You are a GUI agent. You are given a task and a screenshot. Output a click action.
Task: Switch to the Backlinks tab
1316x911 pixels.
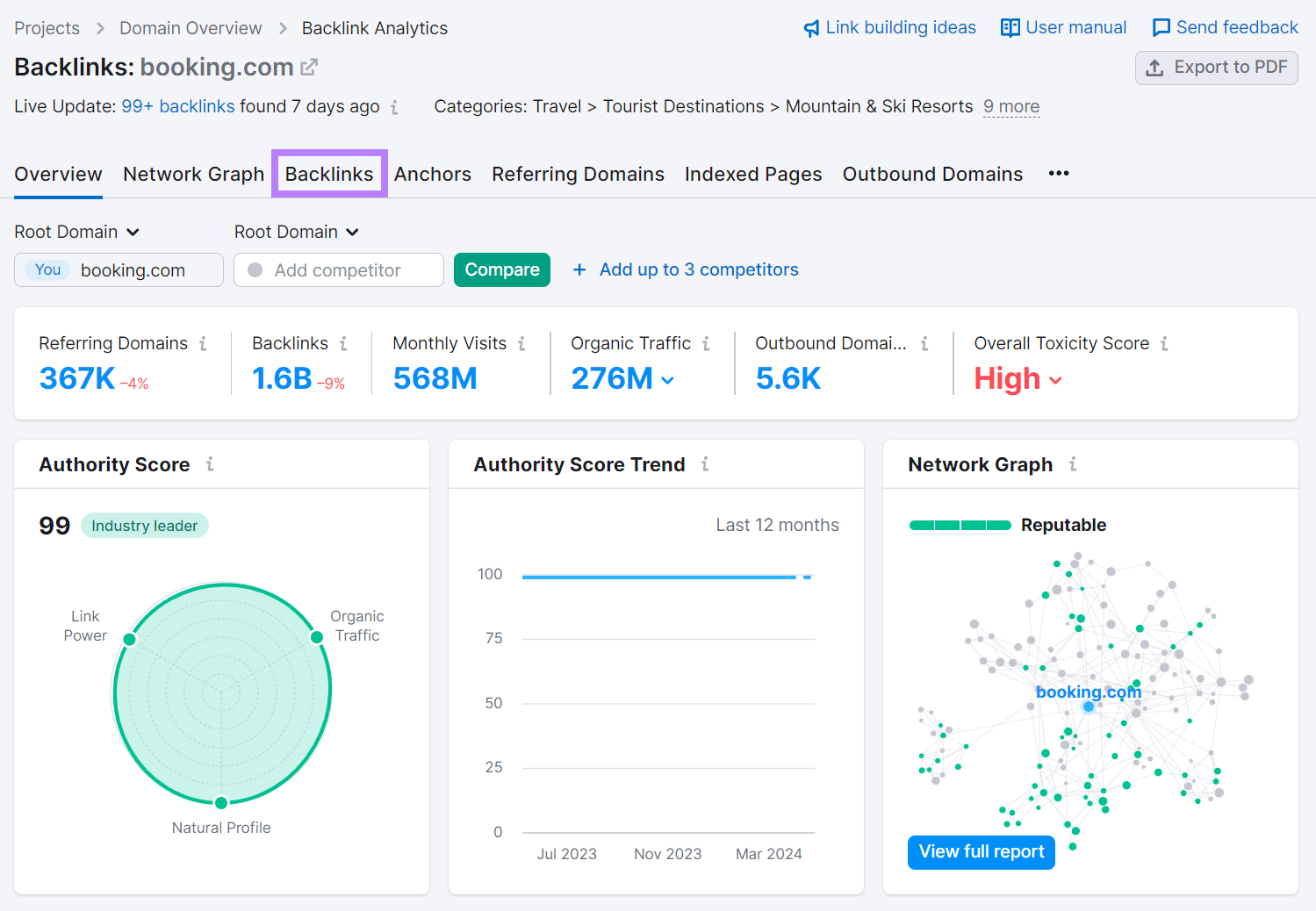329,173
